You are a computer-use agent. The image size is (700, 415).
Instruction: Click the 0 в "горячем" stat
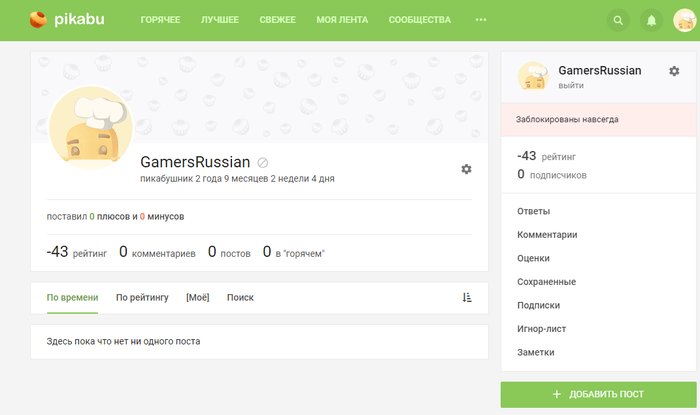click(x=294, y=252)
